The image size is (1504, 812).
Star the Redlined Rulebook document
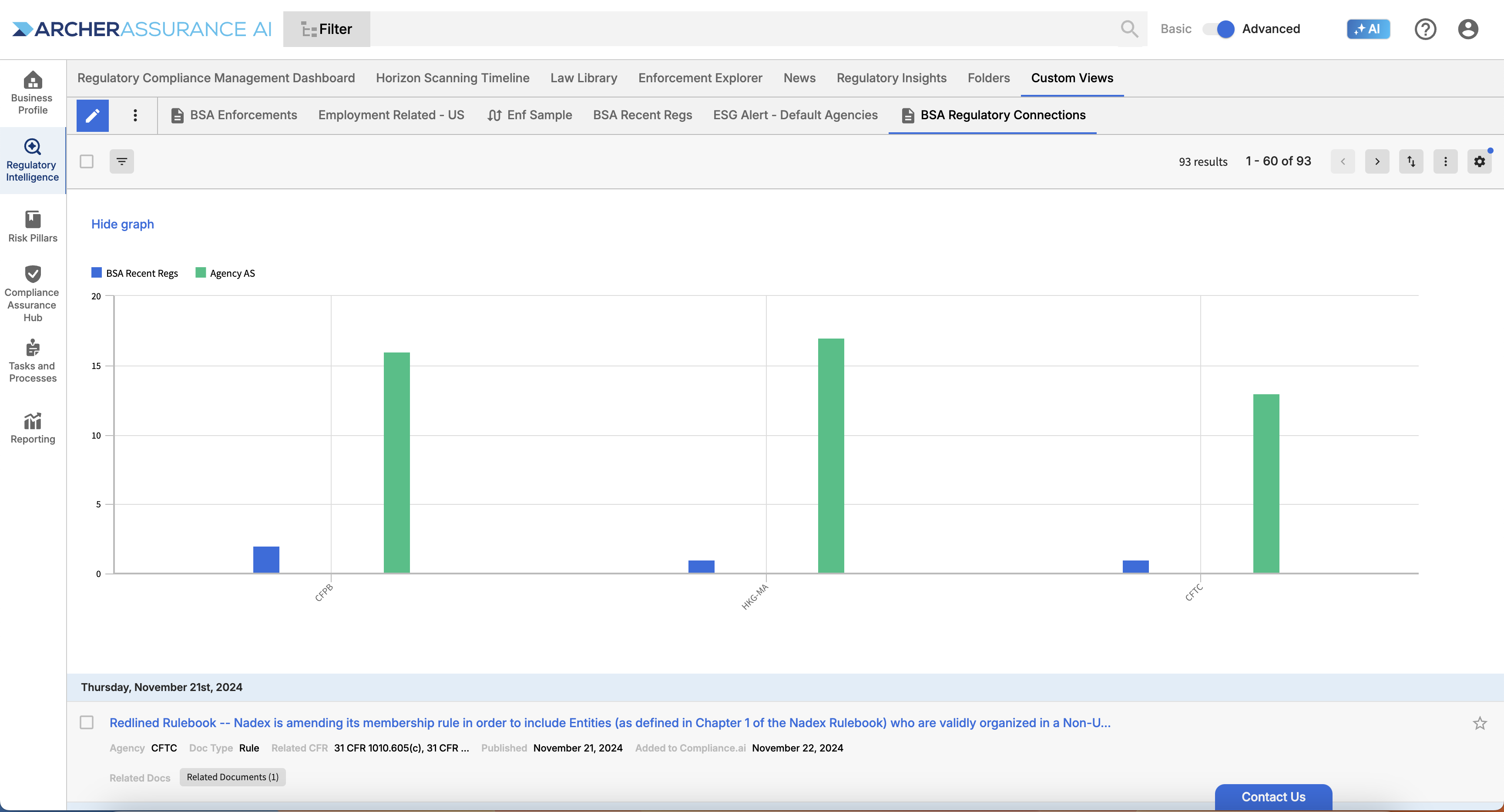pos(1480,723)
